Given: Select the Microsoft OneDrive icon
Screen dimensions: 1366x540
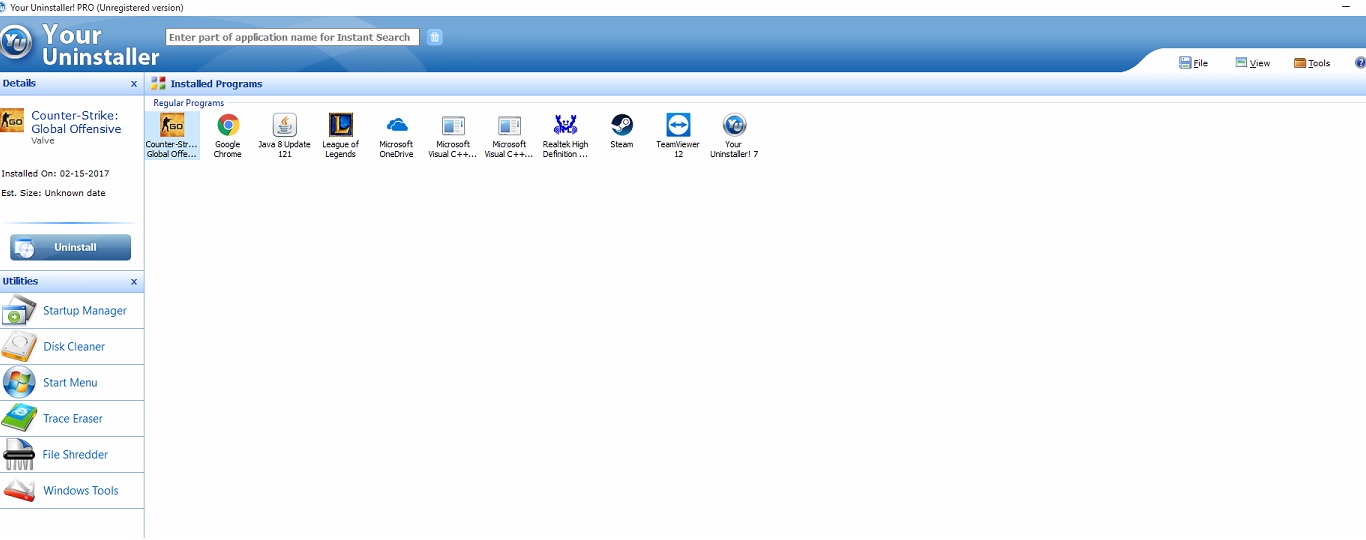Looking at the screenshot, I should pos(397,125).
